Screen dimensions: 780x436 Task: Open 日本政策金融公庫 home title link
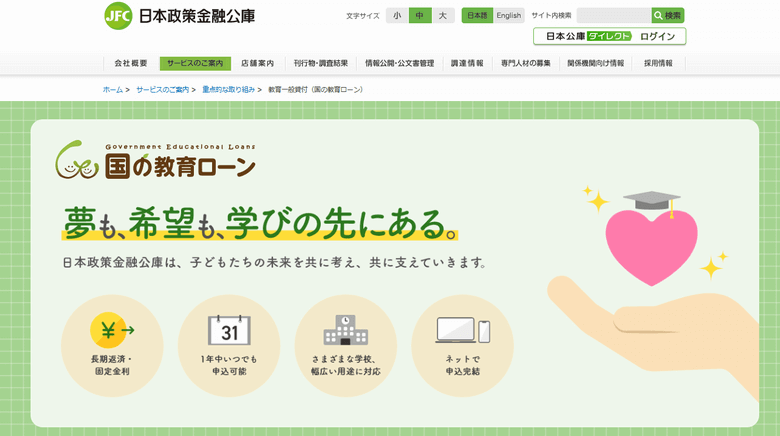[x=197, y=16]
